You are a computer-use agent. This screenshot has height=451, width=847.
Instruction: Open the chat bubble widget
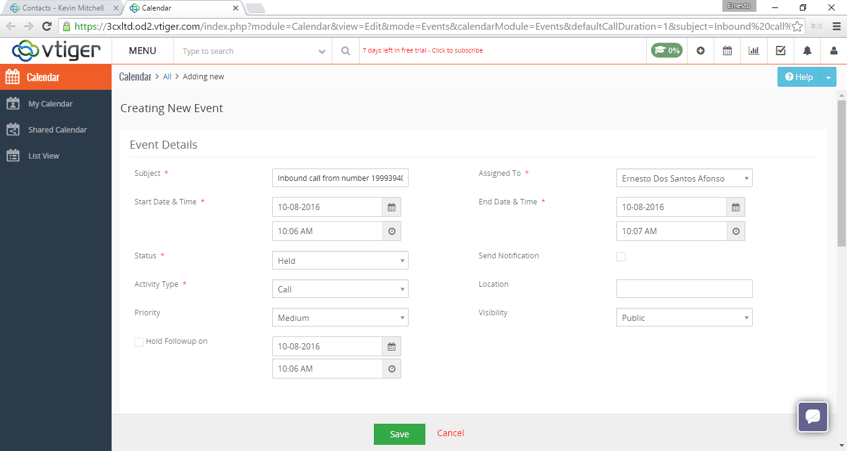click(813, 416)
